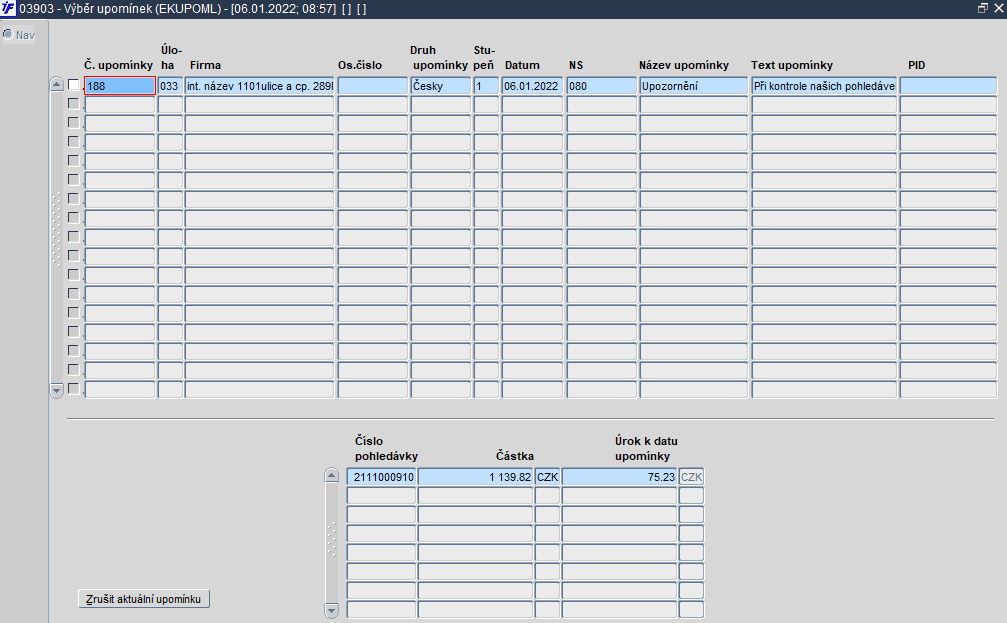Screen dimensions: 1007x623
Task: Click the upper table scrollbar thumb grip
Action: [x=57, y=229]
